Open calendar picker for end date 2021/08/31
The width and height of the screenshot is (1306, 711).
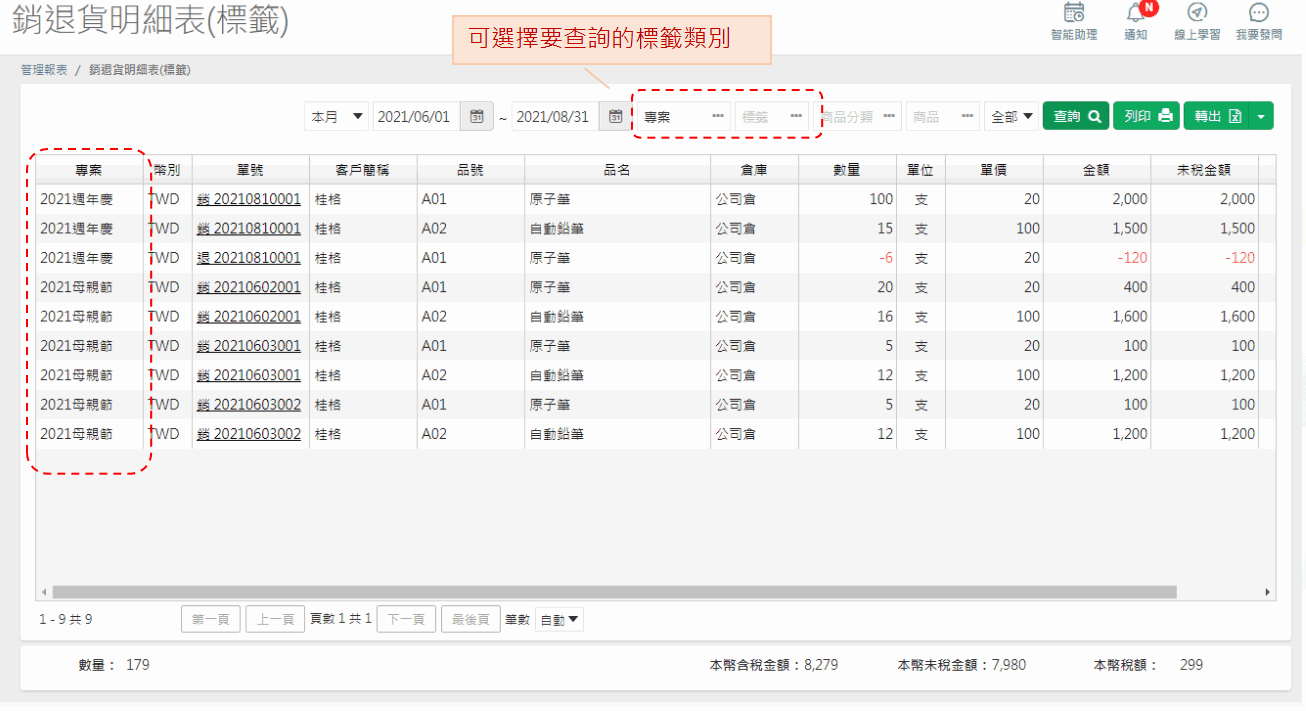tap(616, 116)
